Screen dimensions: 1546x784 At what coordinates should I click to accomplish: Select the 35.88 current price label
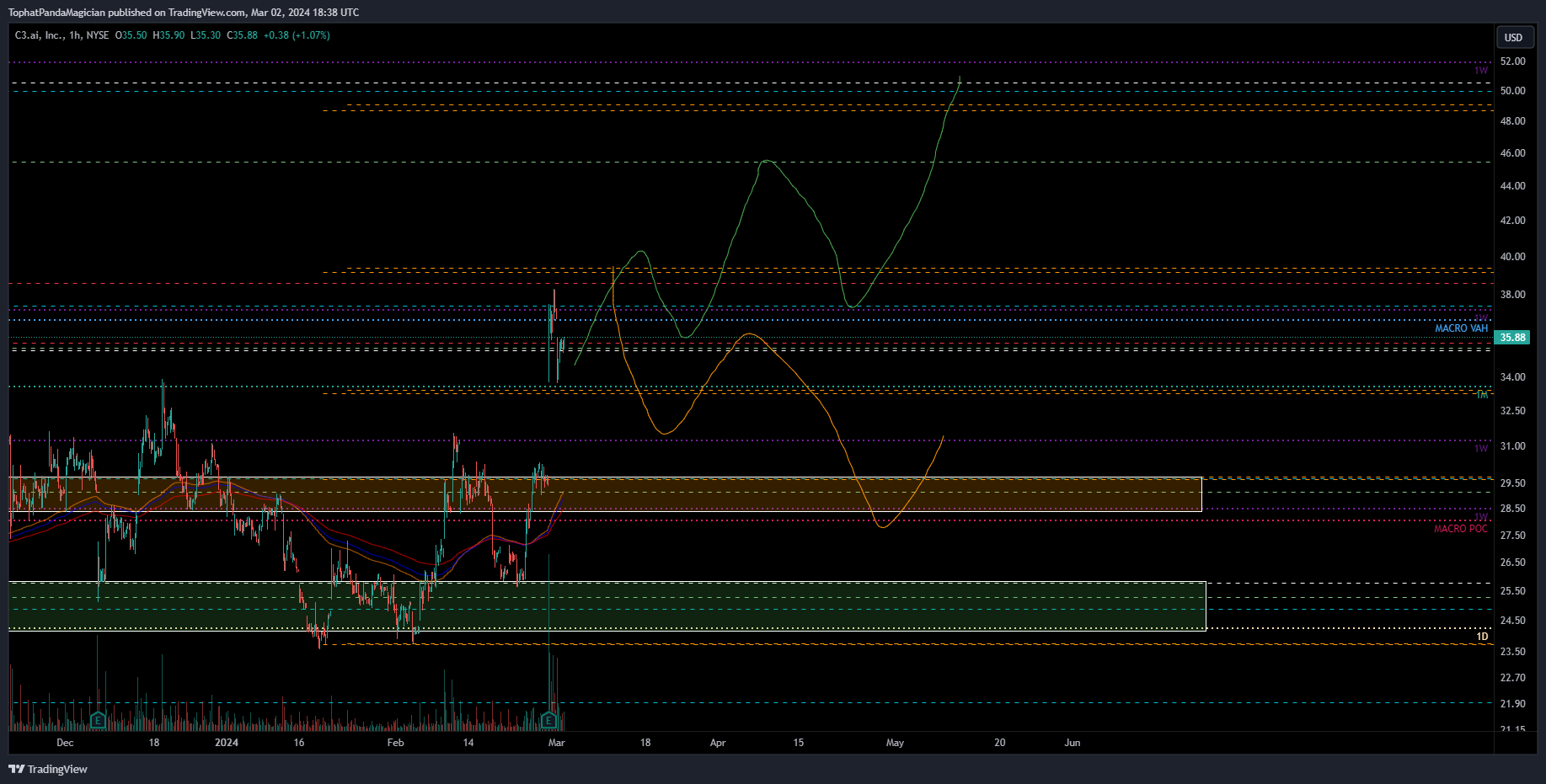tap(1512, 338)
